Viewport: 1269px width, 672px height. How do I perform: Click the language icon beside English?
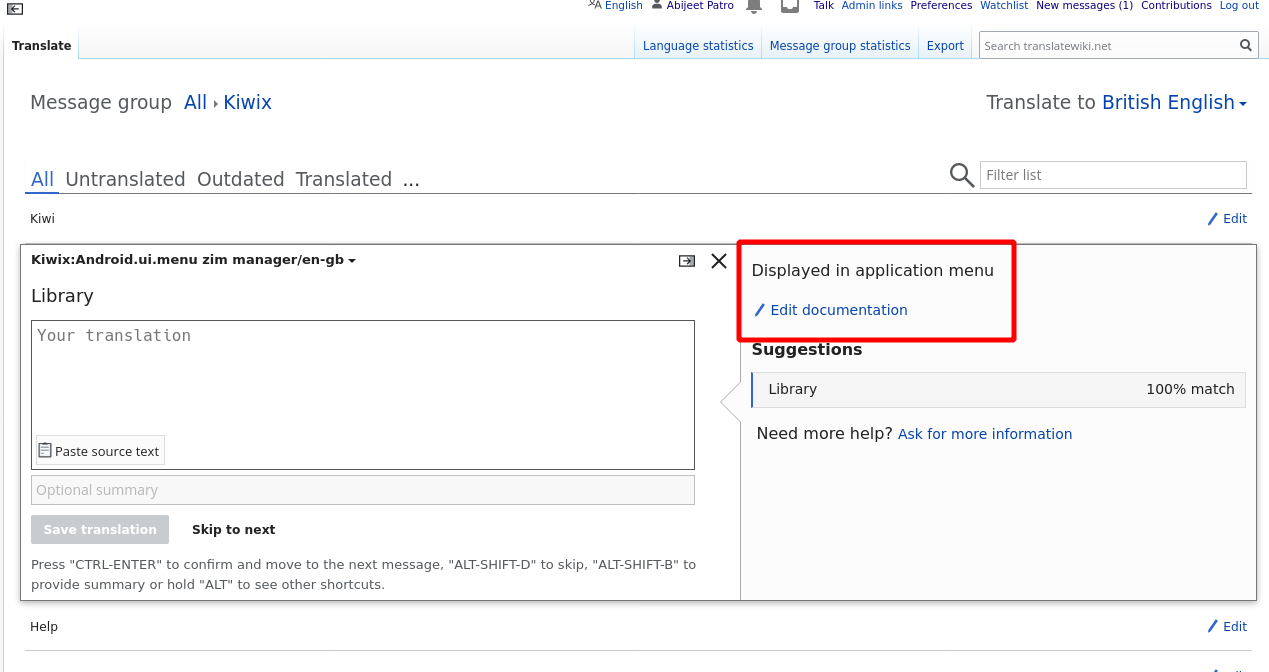[x=595, y=5]
